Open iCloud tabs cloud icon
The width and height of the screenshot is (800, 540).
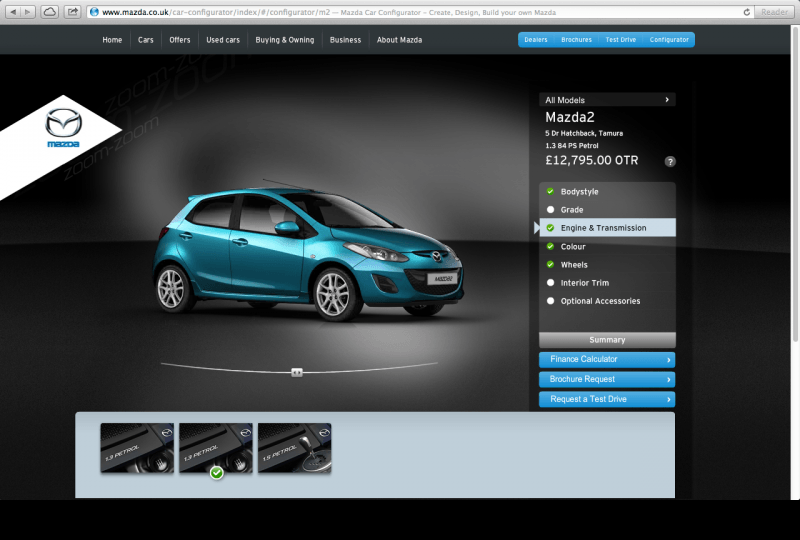point(49,12)
